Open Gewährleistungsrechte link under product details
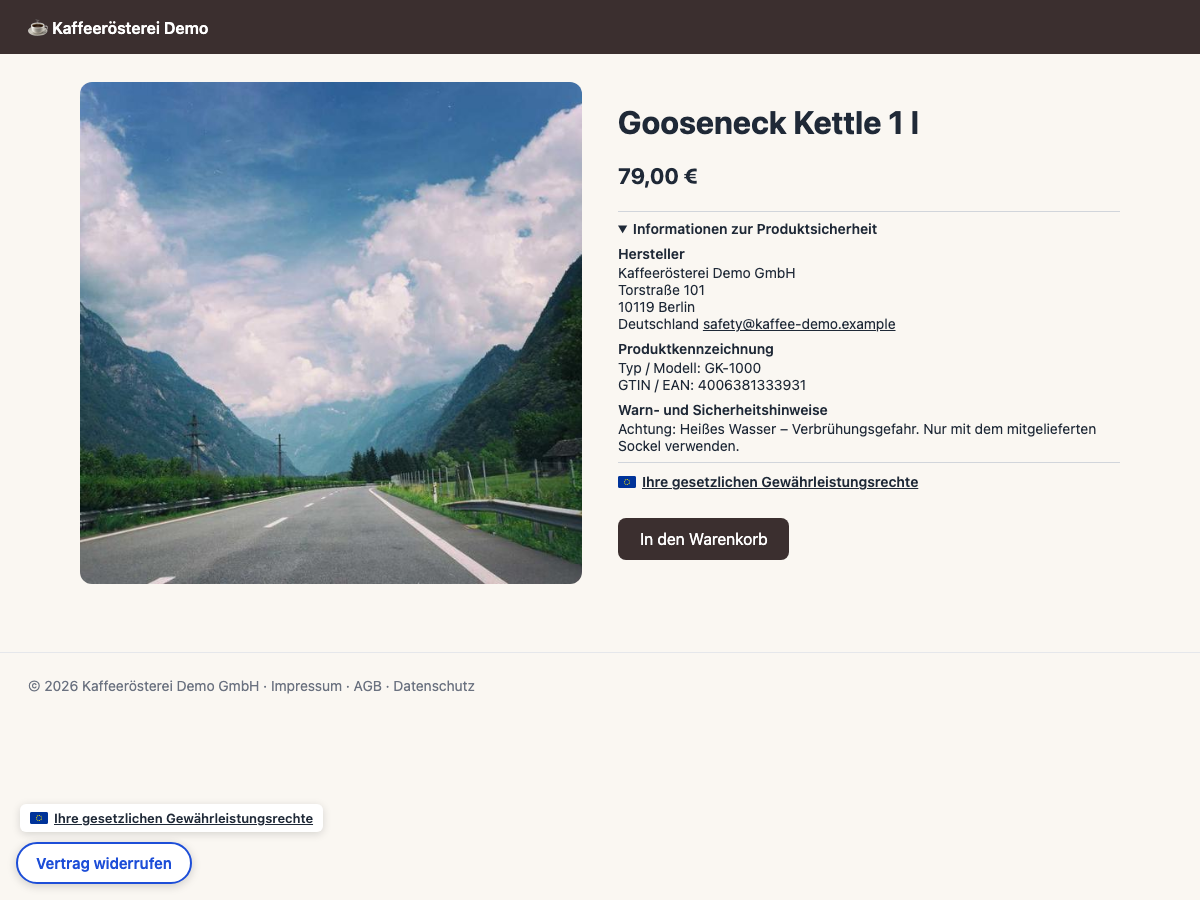The image size is (1200, 900). pyautogui.click(x=780, y=482)
